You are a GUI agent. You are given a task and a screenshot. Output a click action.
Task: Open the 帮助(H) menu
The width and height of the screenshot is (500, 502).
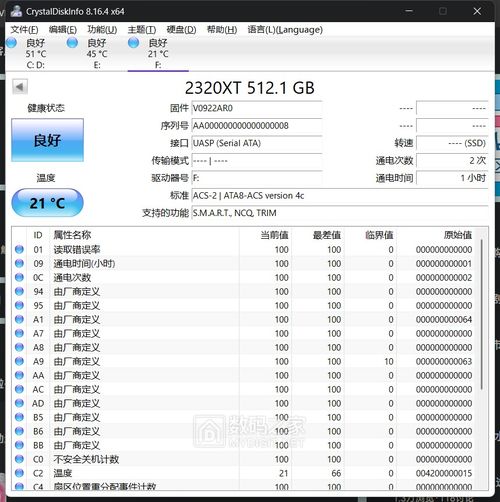click(222, 30)
